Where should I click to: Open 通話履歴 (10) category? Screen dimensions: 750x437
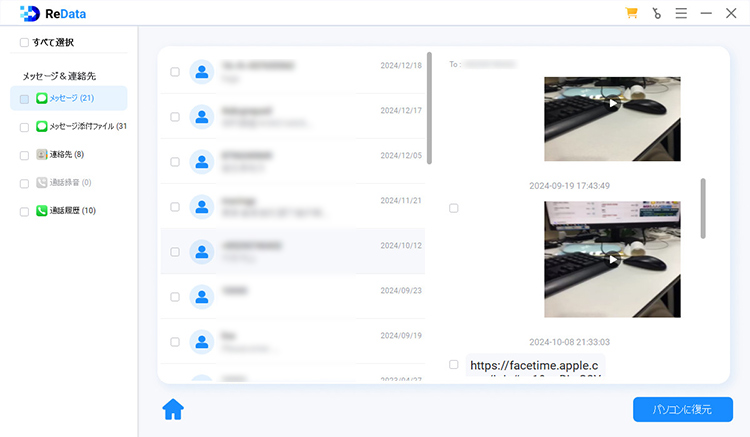click(74, 211)
